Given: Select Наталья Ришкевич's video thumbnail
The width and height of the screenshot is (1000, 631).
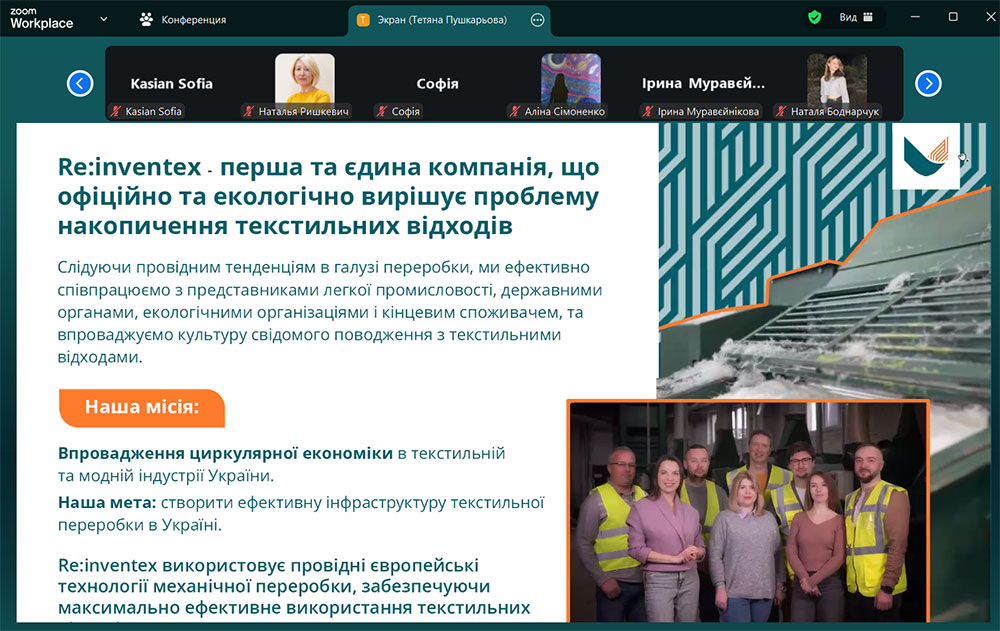Looking at the screenshot, I should [304, 78].
